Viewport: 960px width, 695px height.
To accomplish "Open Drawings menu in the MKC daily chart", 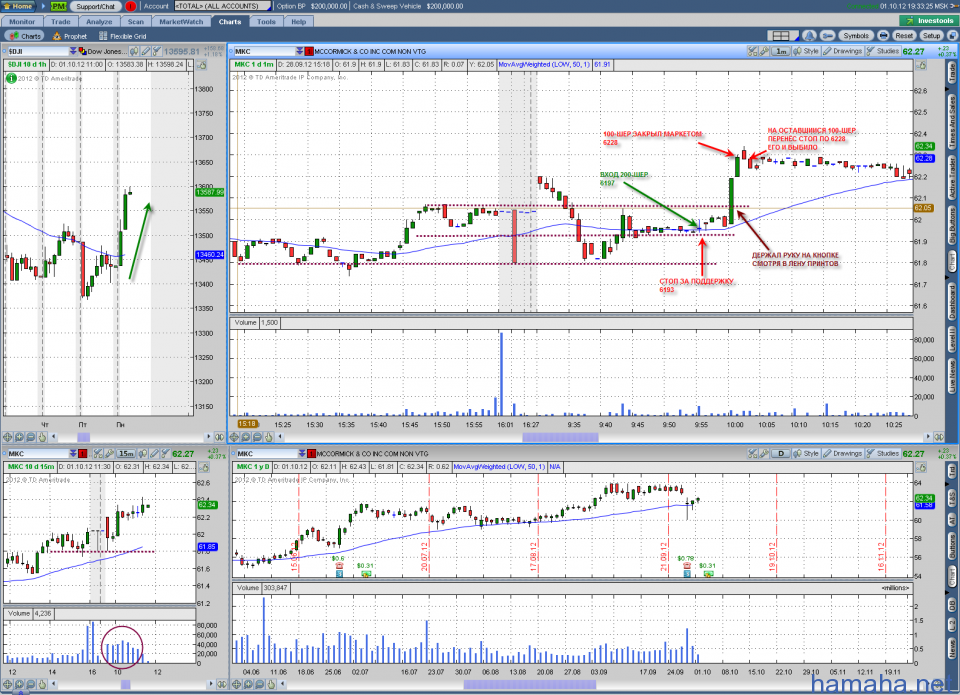I will point(843,454).
